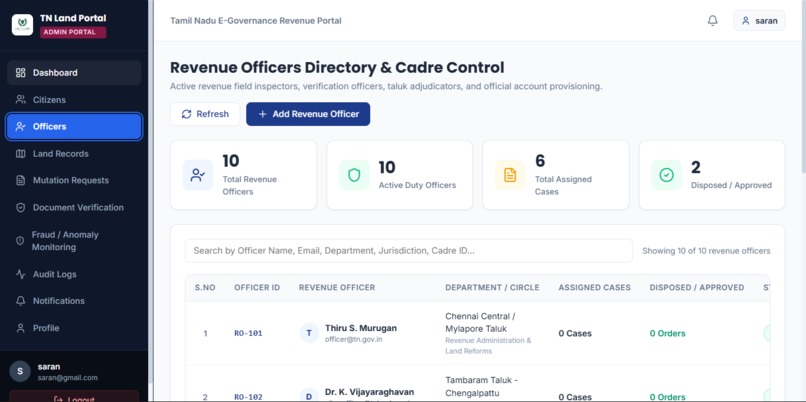Click the plus icon on Add Revenue Officer

(x=262, y=114)
